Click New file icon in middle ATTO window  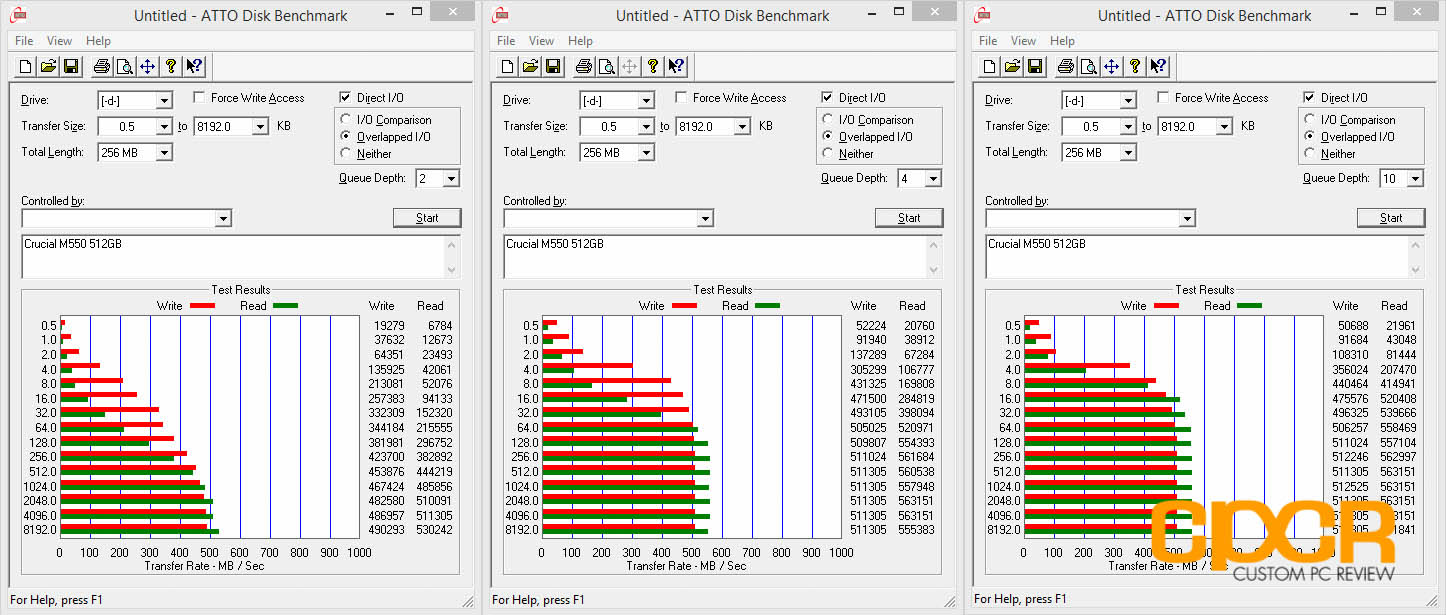[x=508, y=67]
